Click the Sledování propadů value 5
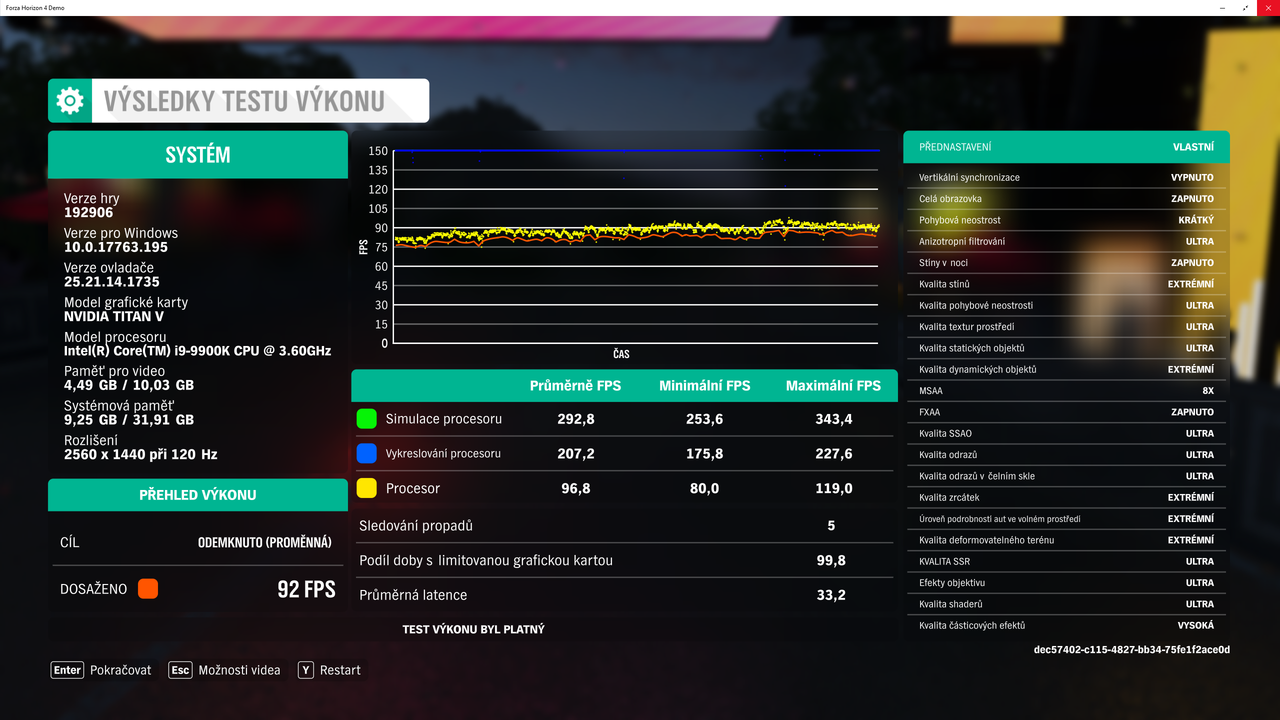This screenshot has height=720, width=1280. coord(831,526)
